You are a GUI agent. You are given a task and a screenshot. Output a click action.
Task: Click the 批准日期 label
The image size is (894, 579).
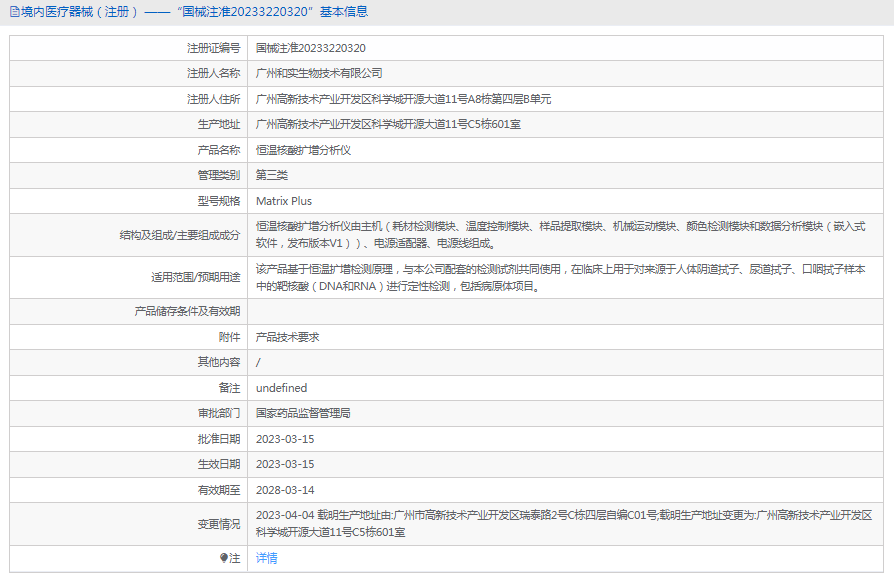219,439
